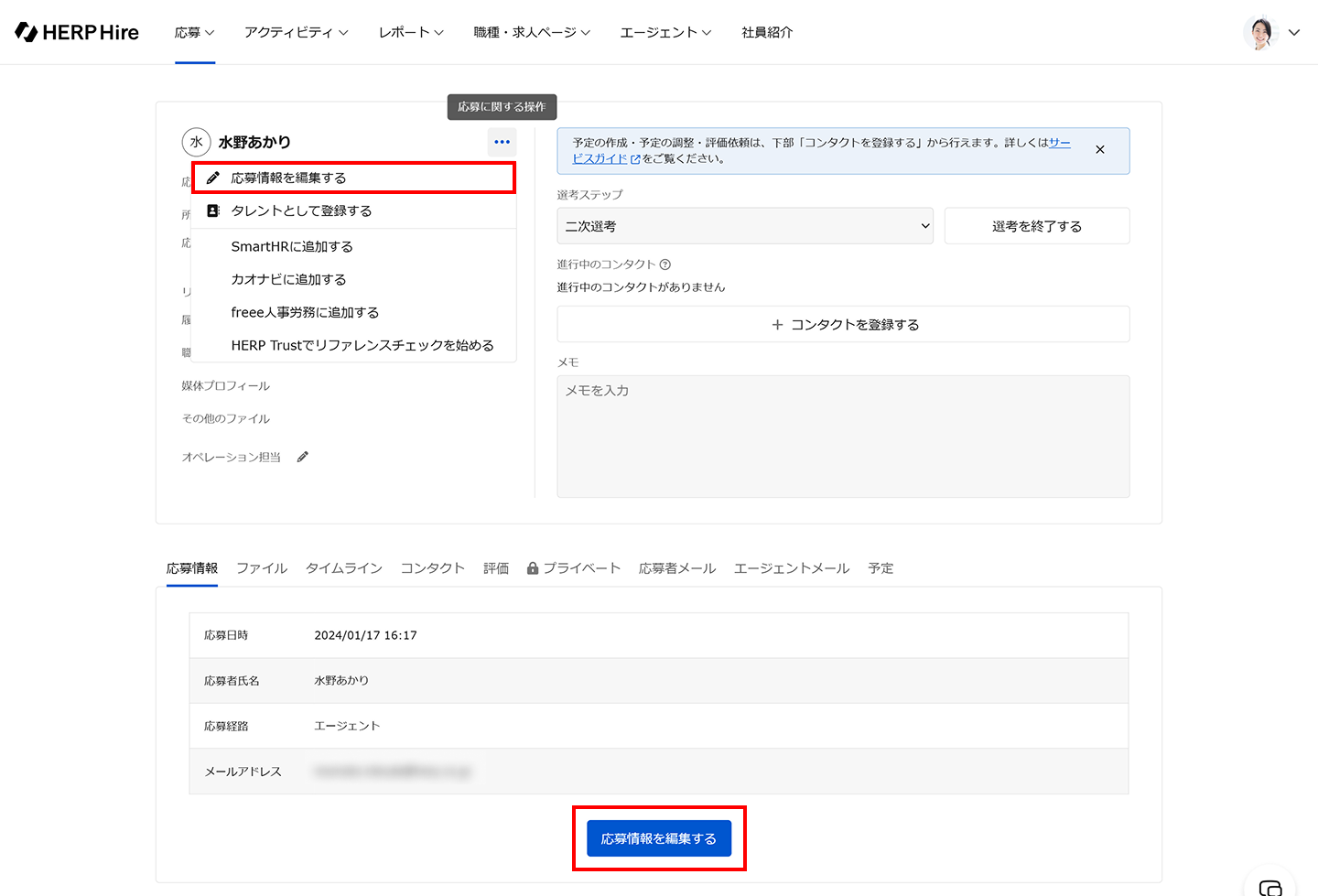Click the chat widget icon at bottom right

point(1270,887)
